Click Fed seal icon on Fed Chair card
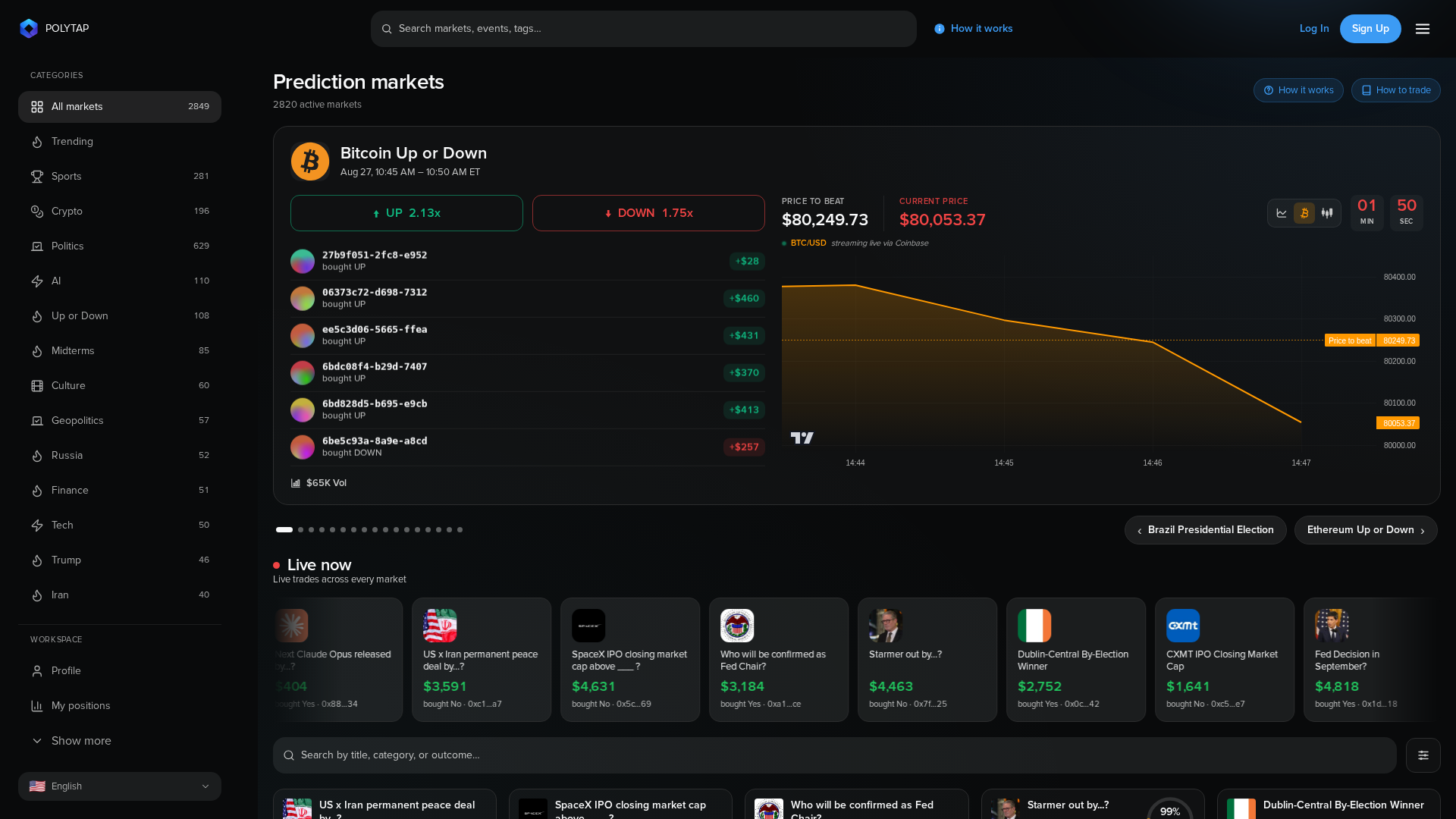This screenshot has width=1456, height=819. [737, 626]
